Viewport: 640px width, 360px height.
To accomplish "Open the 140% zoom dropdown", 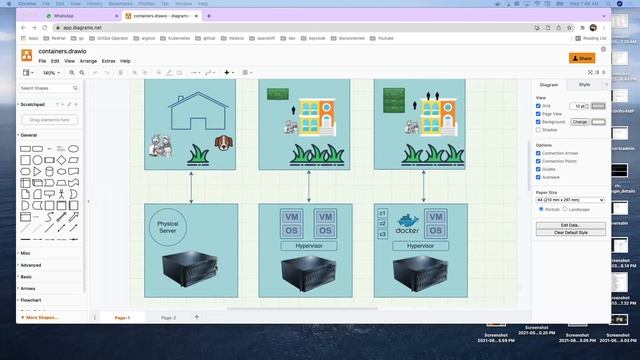I will (x=51, y=73).
